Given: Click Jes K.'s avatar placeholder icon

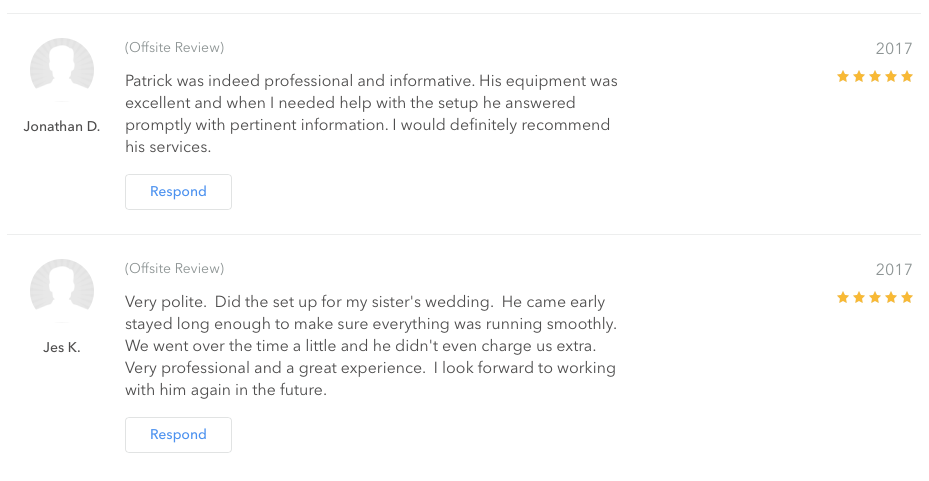Looking at the screenshot, I should (x=62, y=291).
